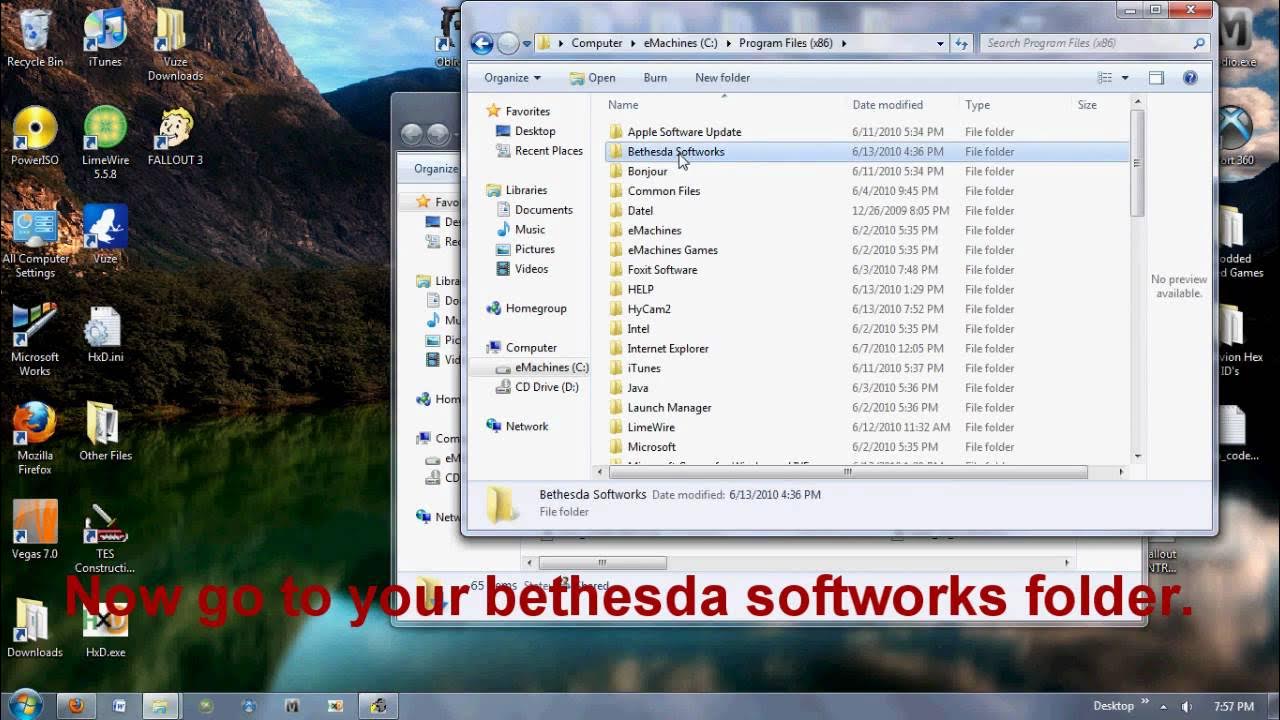This screenshot has height=720, width=1280.
Task: Open the Vuze Downloads folder icon
Action: pos(175,45)
